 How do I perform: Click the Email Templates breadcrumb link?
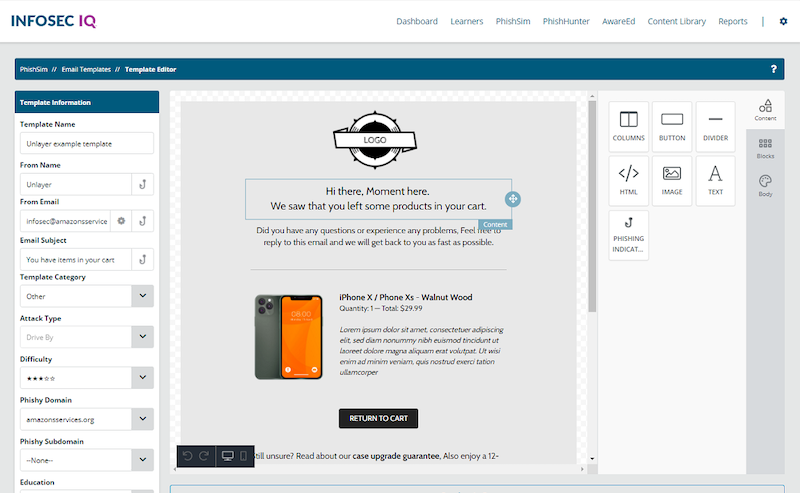(86, 69)
